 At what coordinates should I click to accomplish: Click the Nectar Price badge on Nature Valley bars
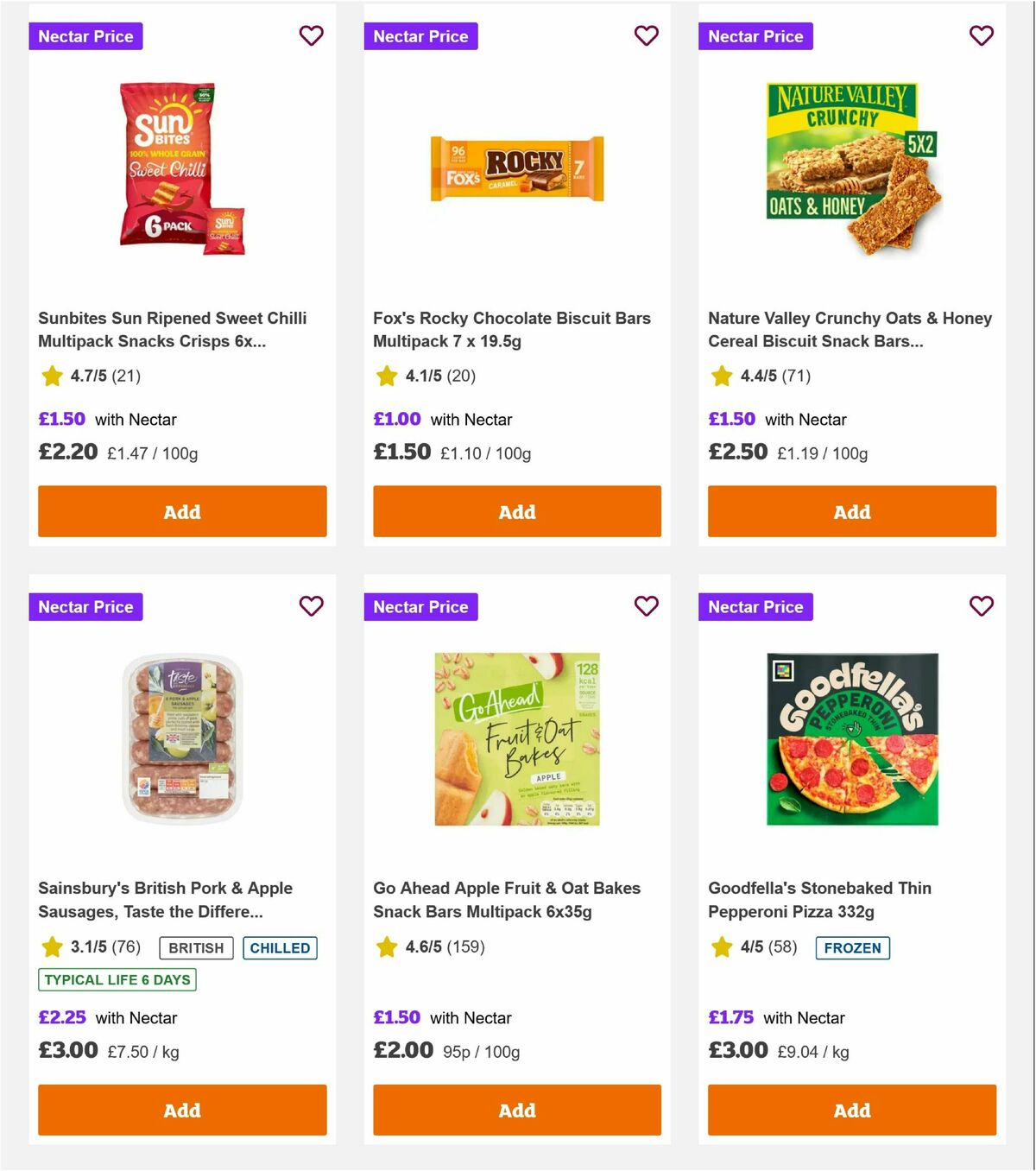coord(755,36)
